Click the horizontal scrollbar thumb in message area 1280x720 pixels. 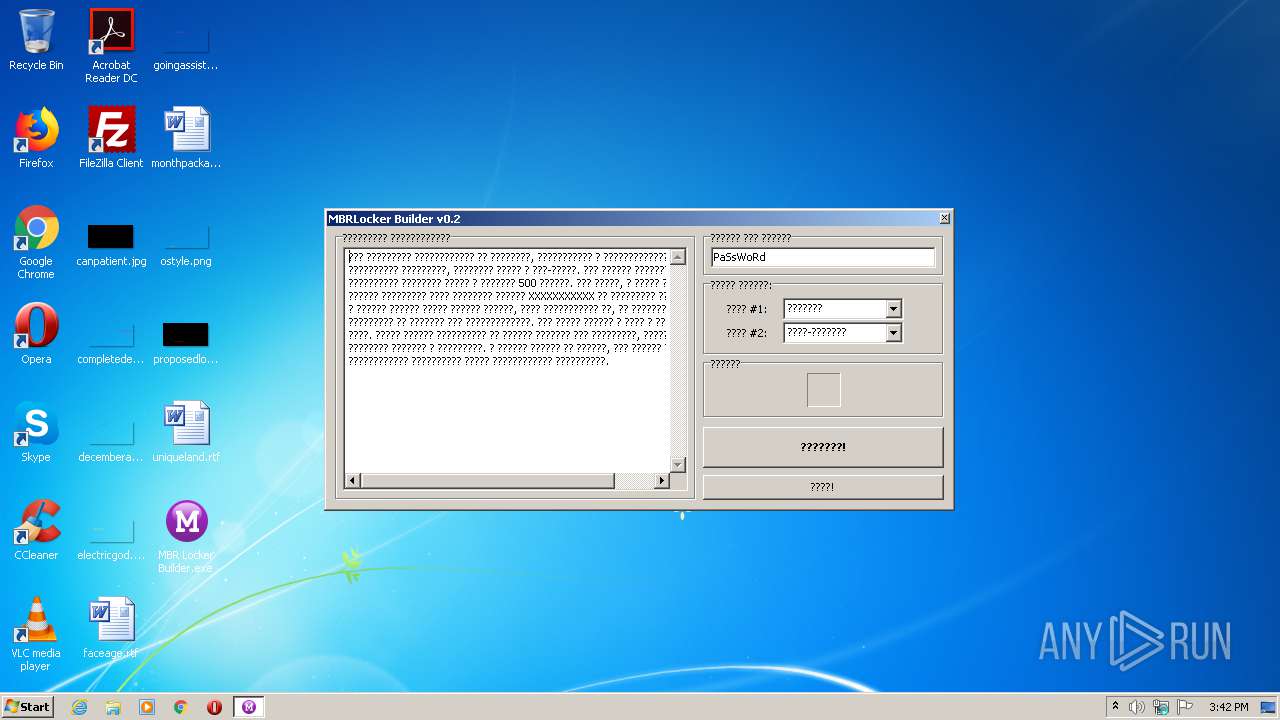point(487,481)
